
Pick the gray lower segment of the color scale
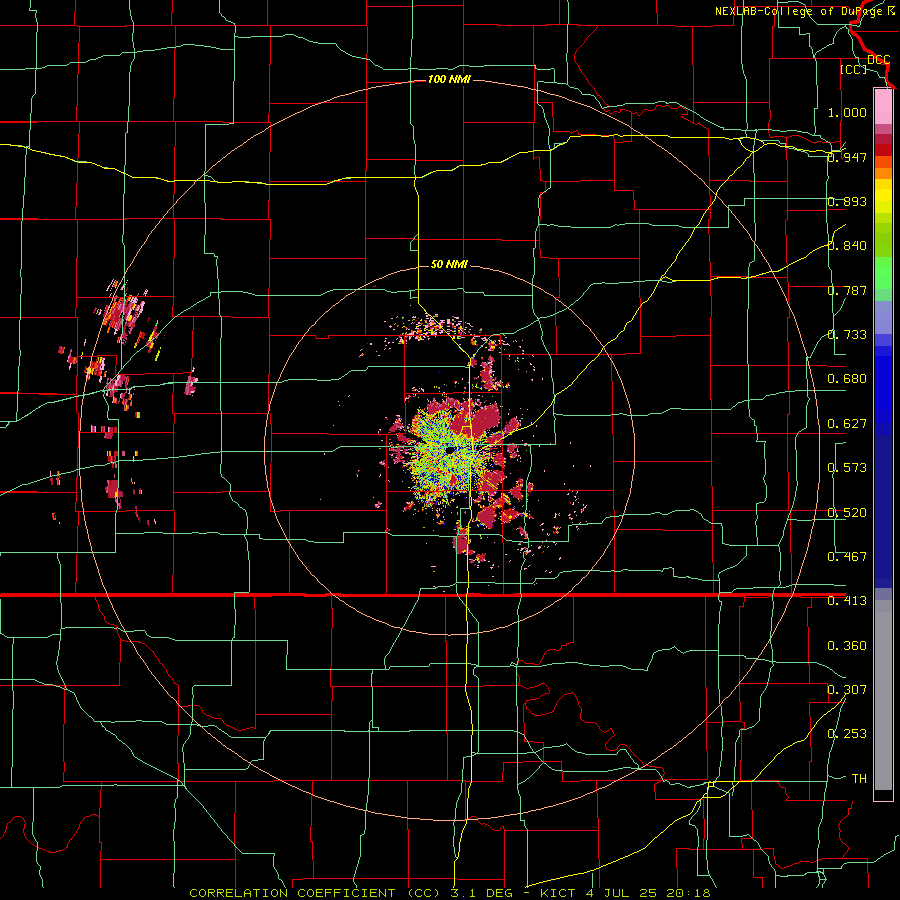[x=883, y=695]
